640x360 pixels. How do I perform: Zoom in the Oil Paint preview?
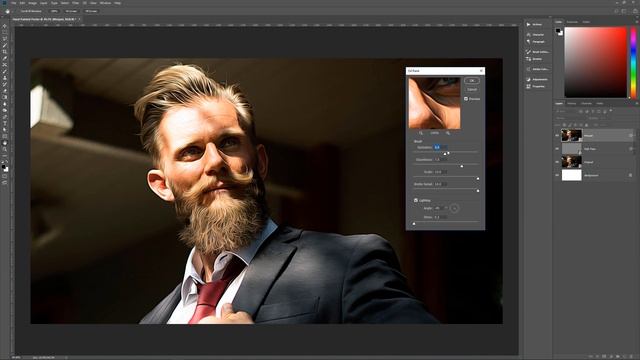click(448, 133)
